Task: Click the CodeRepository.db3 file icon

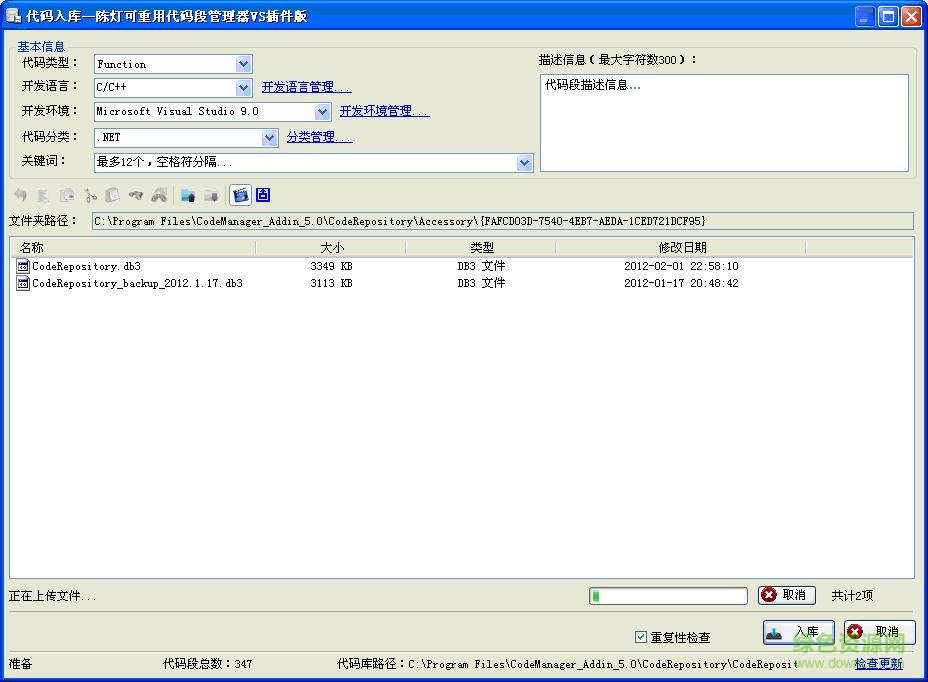Action: coord(23,267)
